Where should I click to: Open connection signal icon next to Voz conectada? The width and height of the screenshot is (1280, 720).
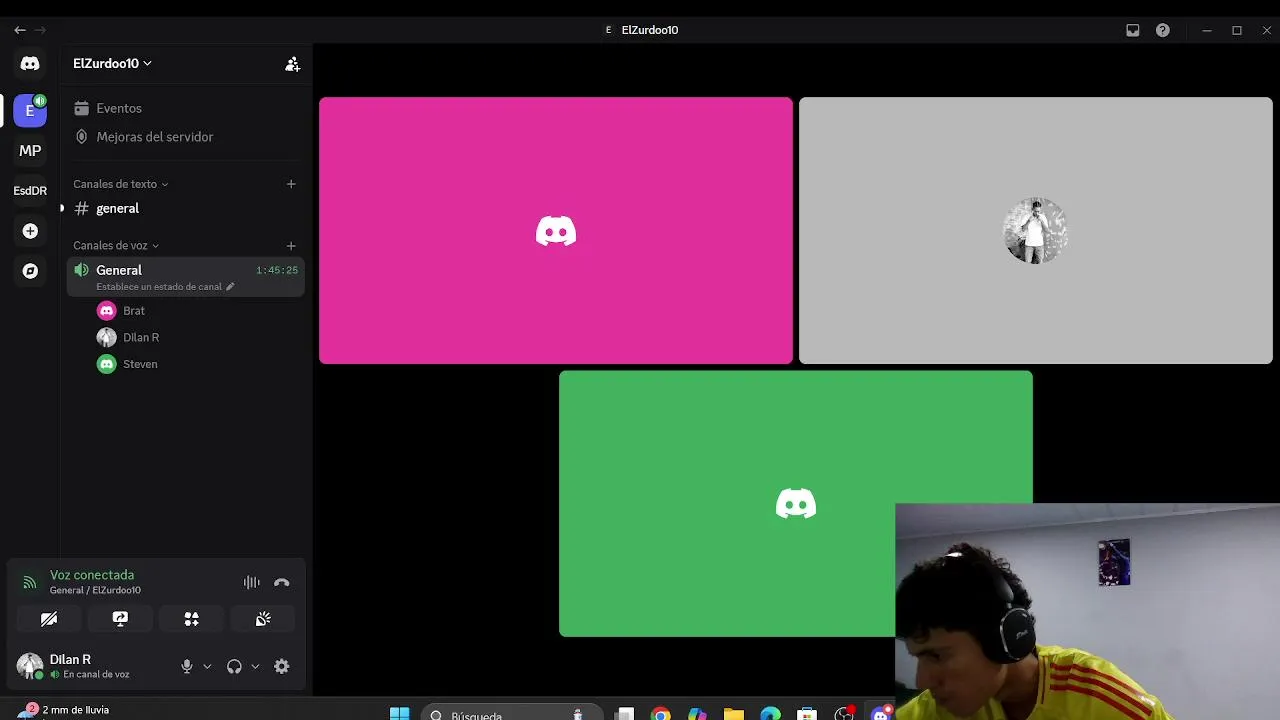tap(30, 582)
